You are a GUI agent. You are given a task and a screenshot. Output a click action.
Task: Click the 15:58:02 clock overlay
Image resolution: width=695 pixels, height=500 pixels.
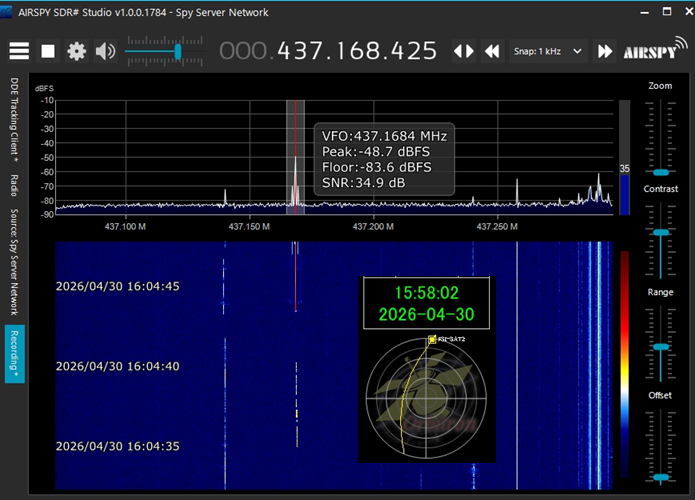click(426, 293)
